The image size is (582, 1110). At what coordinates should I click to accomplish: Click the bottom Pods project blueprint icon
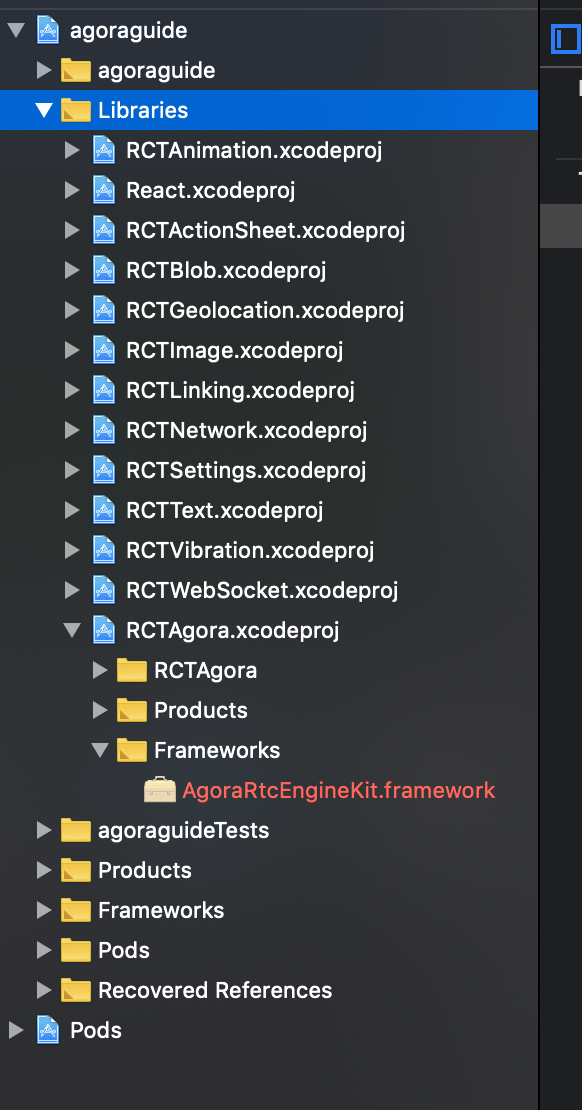pos(47,1029)
